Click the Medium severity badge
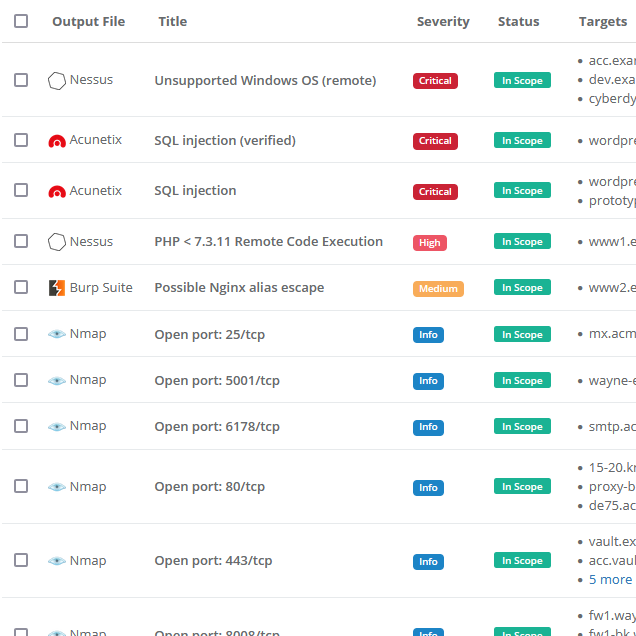This screenshot has height=636, width=636. click(438, 288)
